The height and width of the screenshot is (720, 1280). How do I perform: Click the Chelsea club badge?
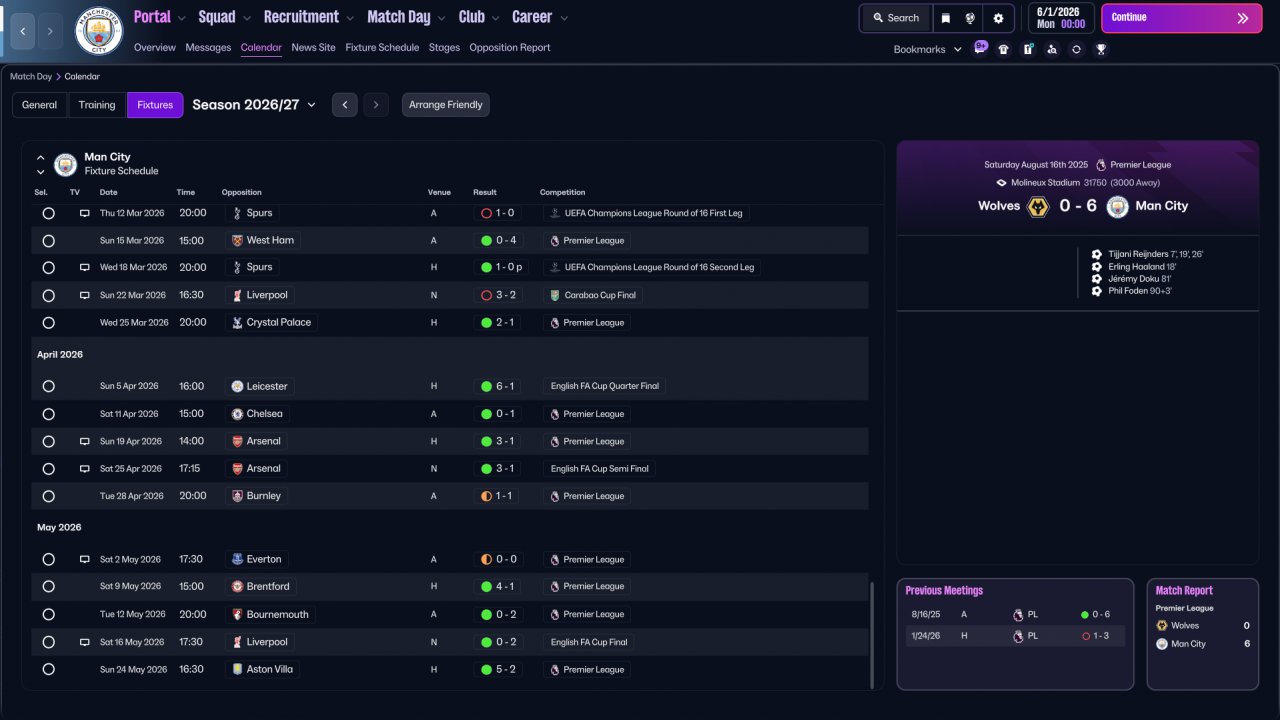pyautogui.click(x=237, y=414)
